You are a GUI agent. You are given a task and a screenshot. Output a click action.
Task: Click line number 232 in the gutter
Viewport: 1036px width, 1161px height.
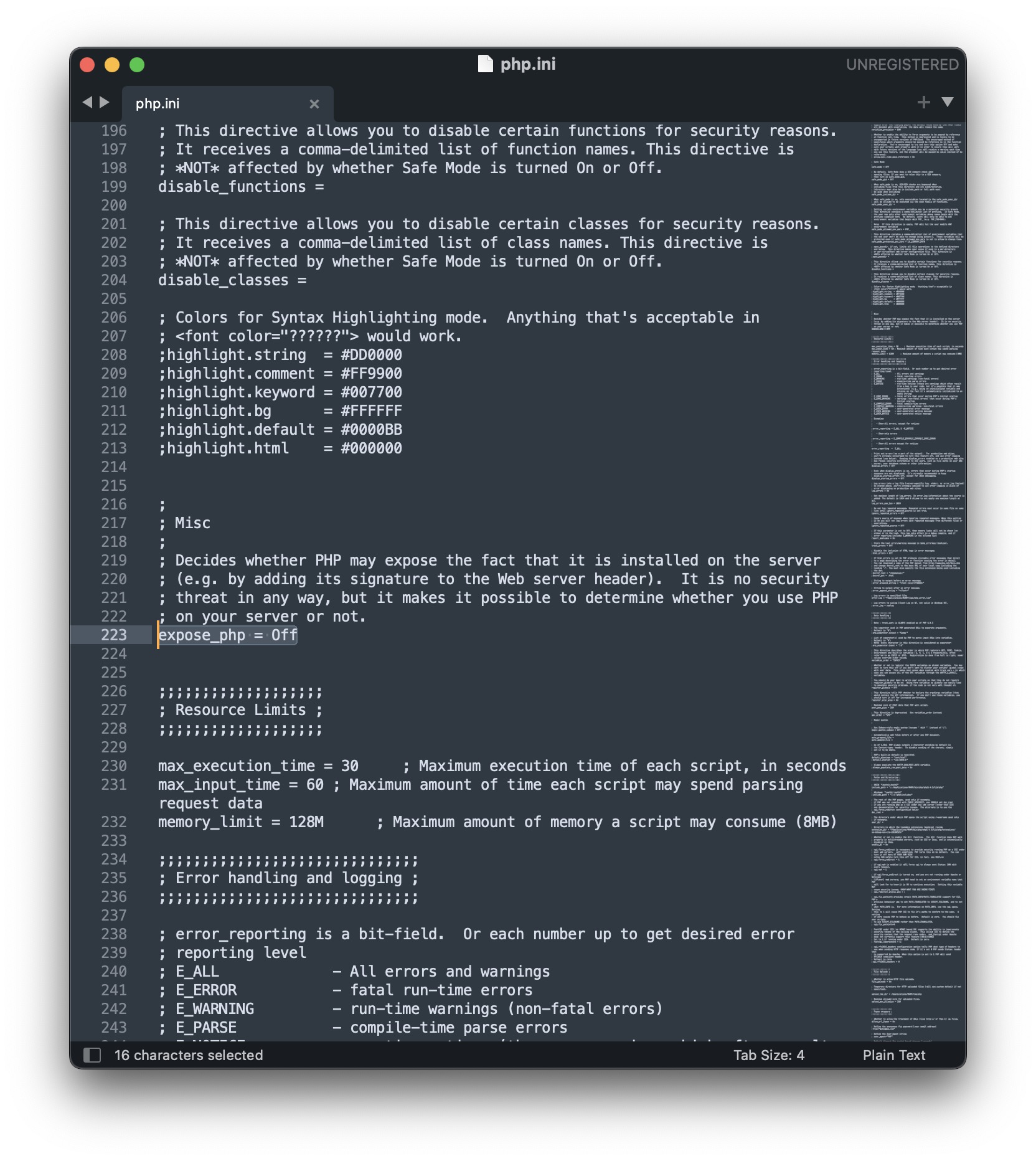pos(114,822)
